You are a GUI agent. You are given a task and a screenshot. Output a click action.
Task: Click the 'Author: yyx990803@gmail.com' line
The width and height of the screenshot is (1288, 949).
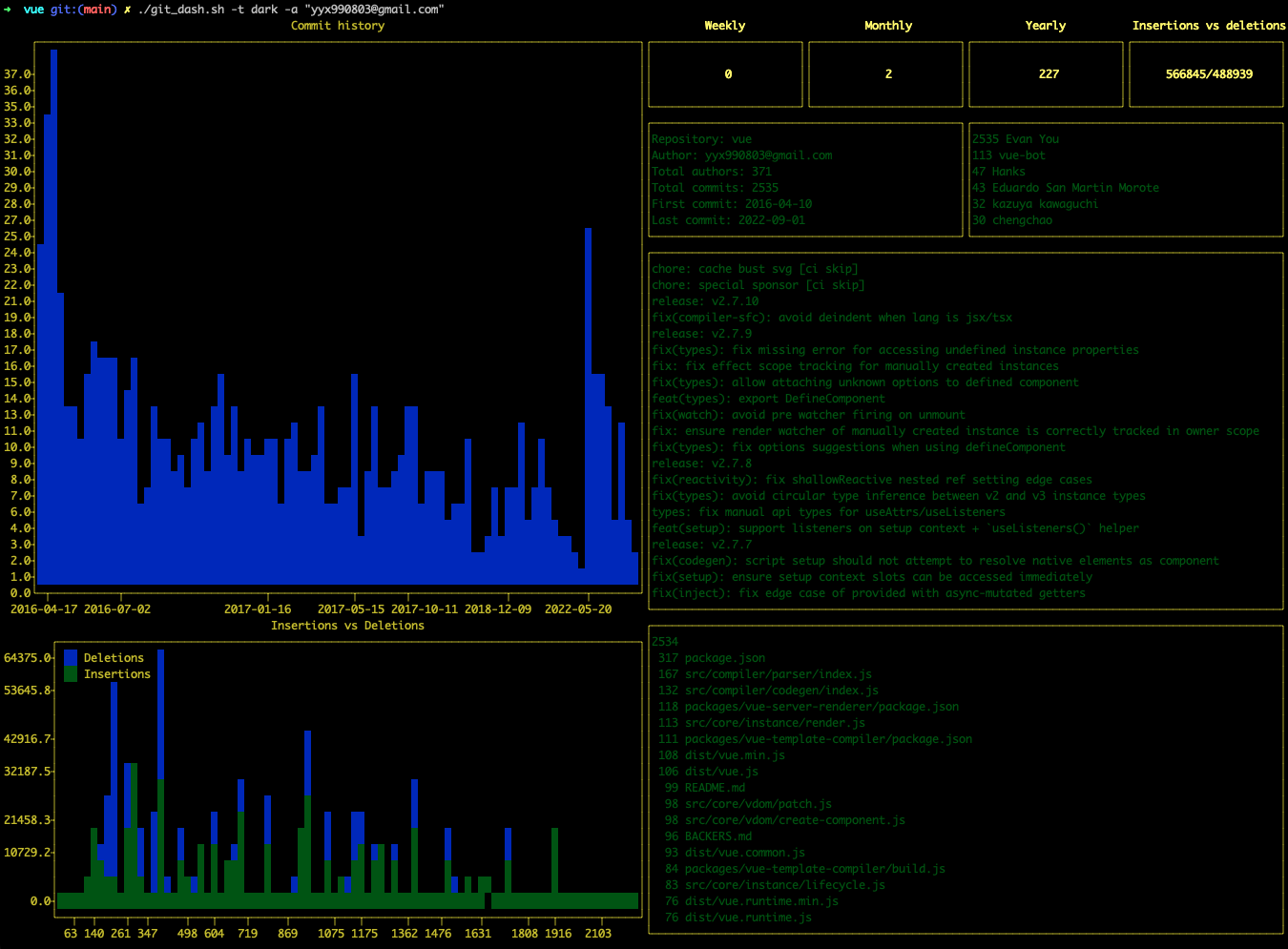tap(741, 155)
